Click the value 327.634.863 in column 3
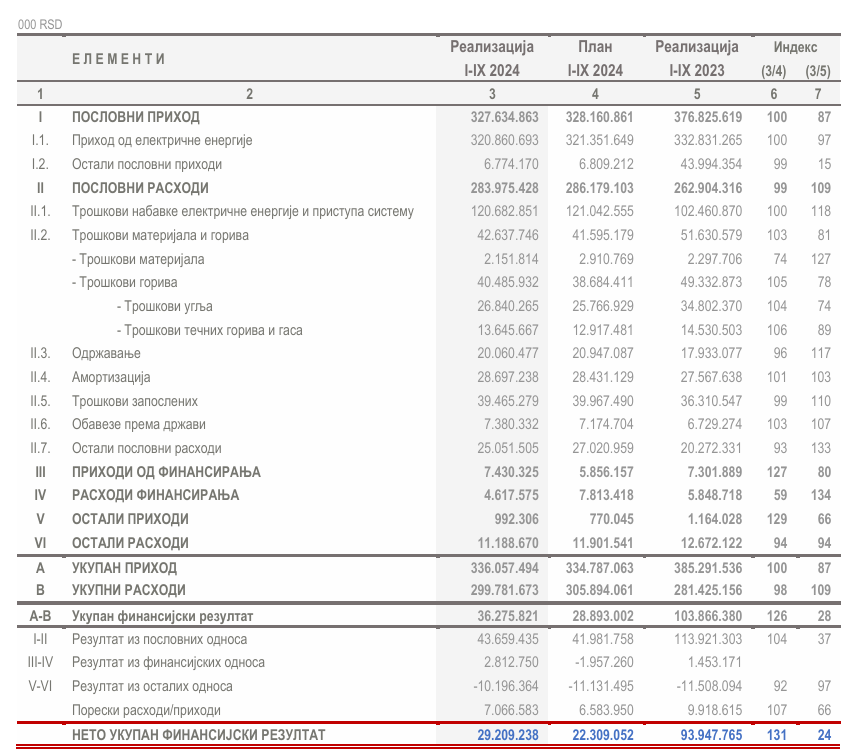The width and height of the screenshot is (866, 756). [x=504, y=117]
